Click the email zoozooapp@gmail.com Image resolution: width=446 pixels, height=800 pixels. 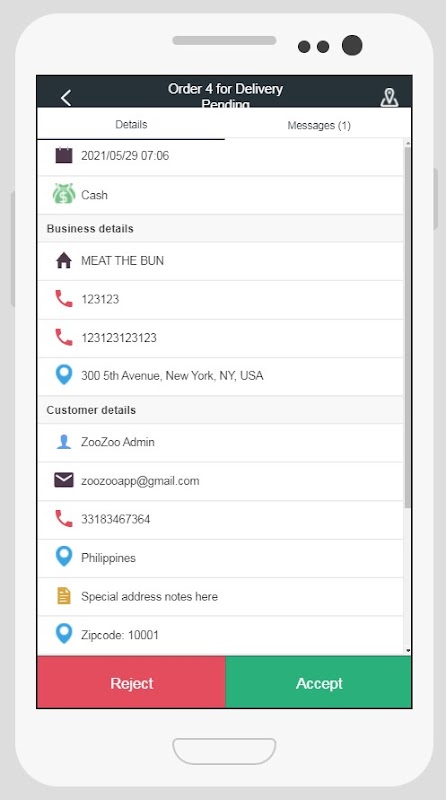(140, 481)
